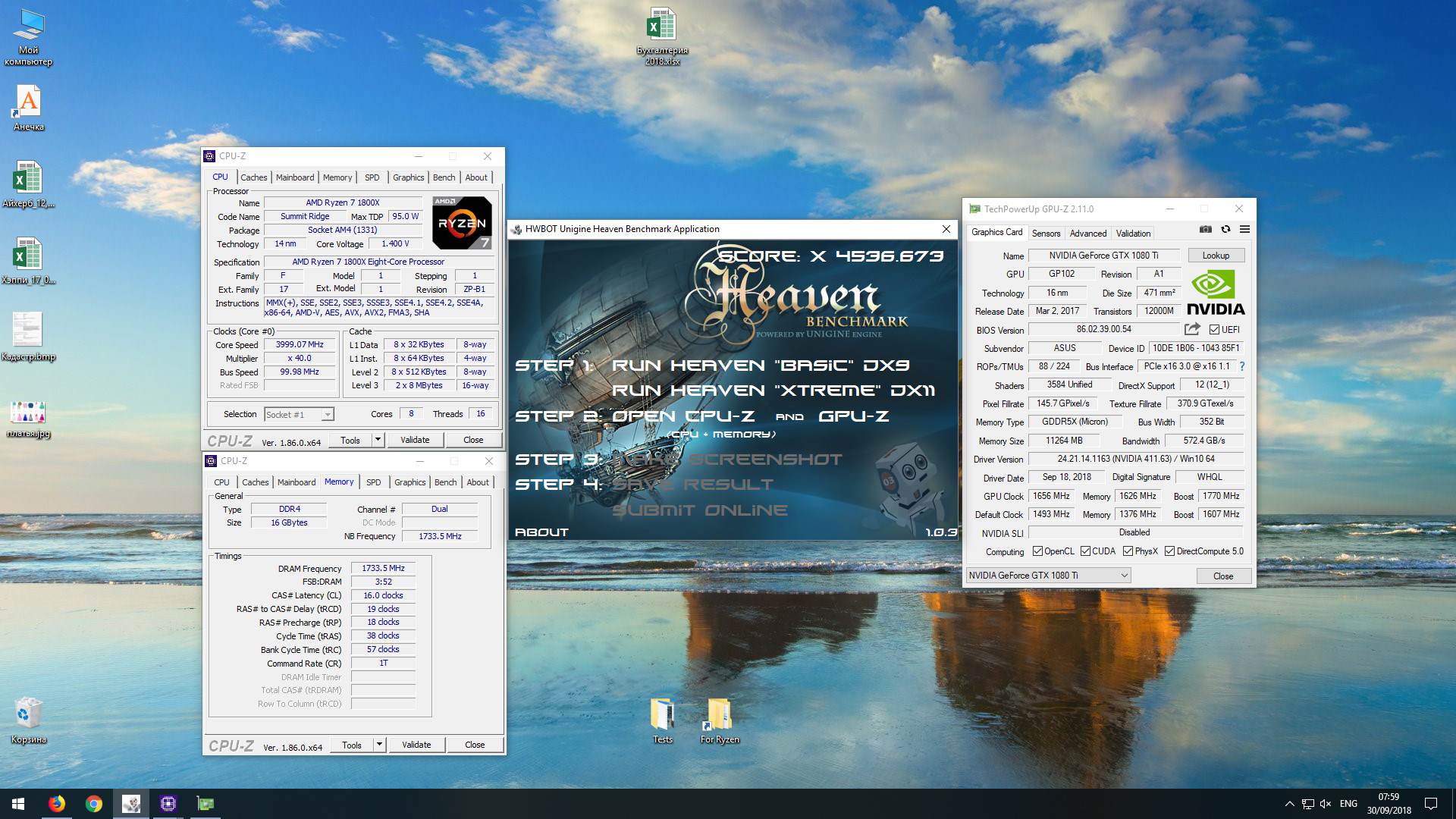Click Run Heaven Xtreme DX11

[773, 391]
